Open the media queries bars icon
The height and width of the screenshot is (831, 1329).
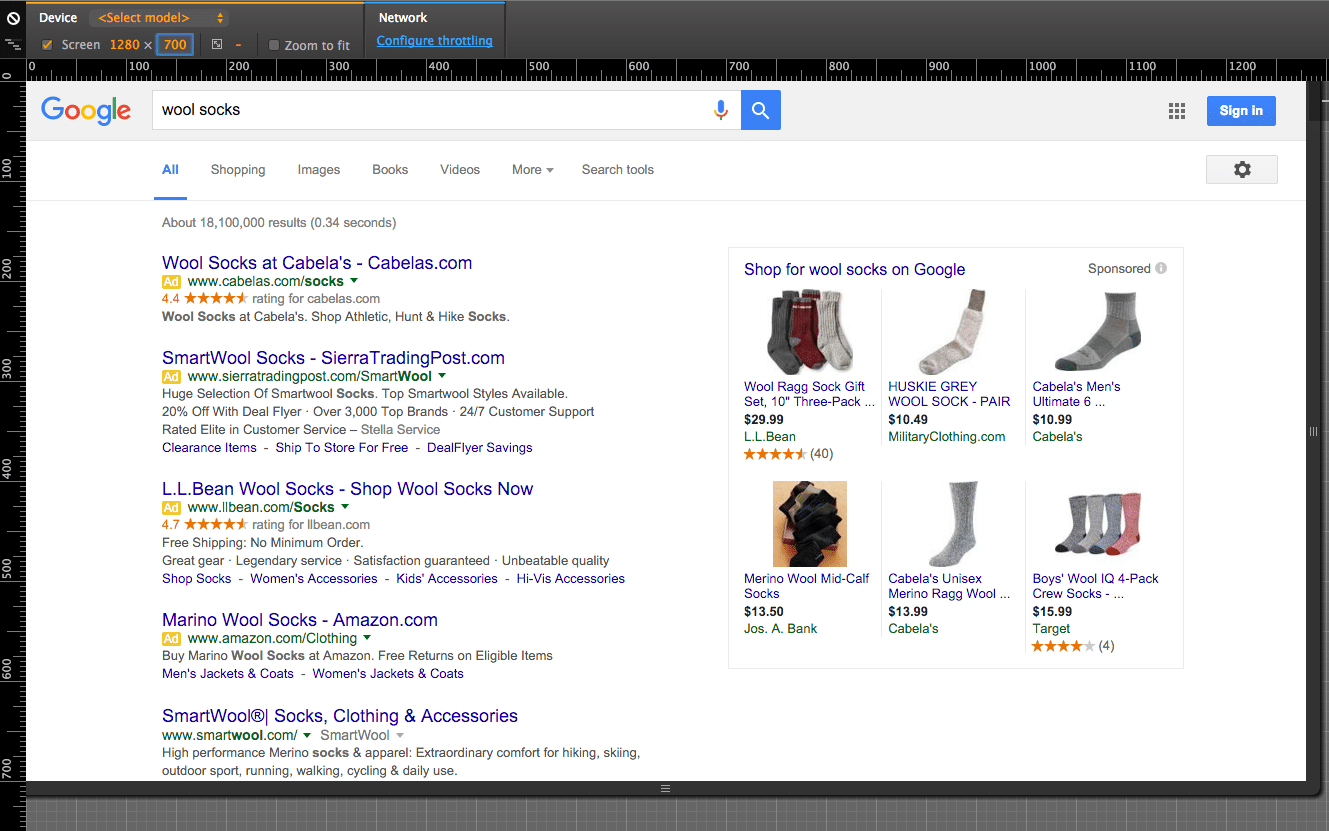click(x=13, y=44)
